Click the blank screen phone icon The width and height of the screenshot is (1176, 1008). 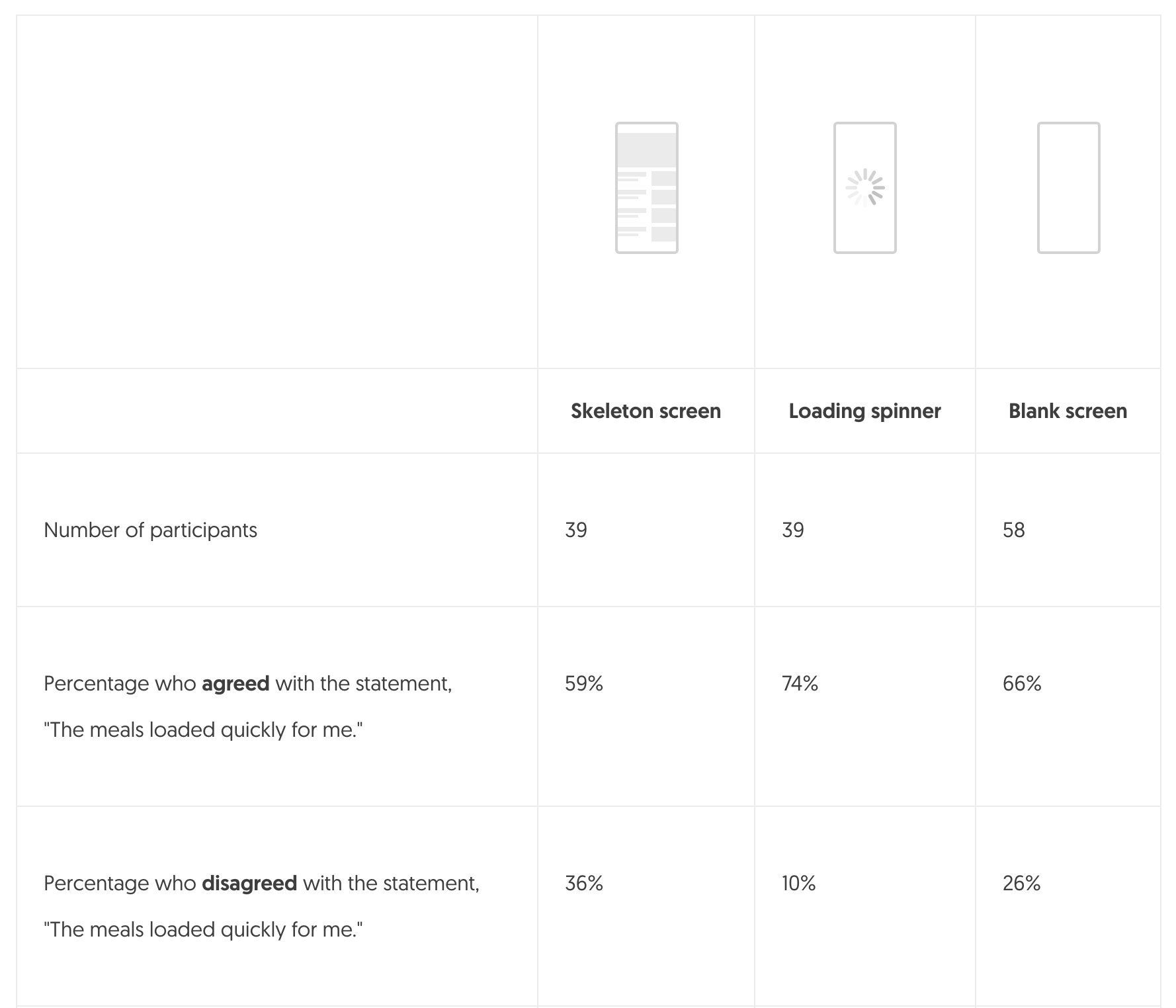[1068, 188]
